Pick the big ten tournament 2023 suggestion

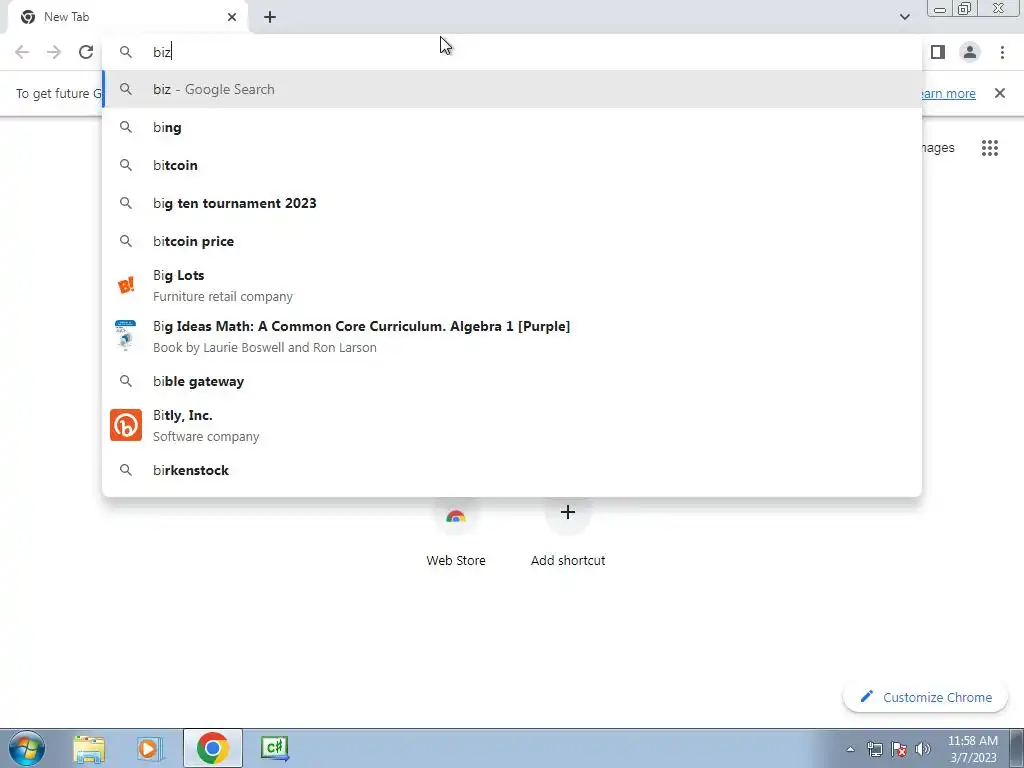coord(512,203)
